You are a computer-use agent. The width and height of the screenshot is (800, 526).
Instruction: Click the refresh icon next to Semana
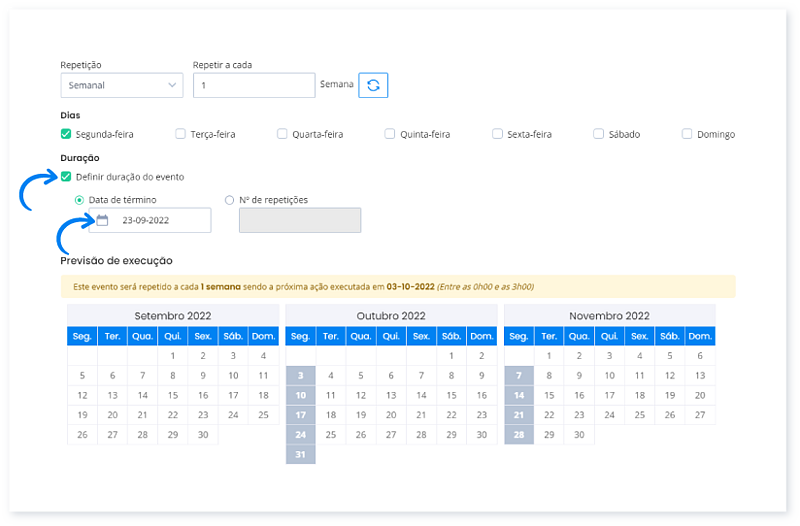tap(373, 85)
